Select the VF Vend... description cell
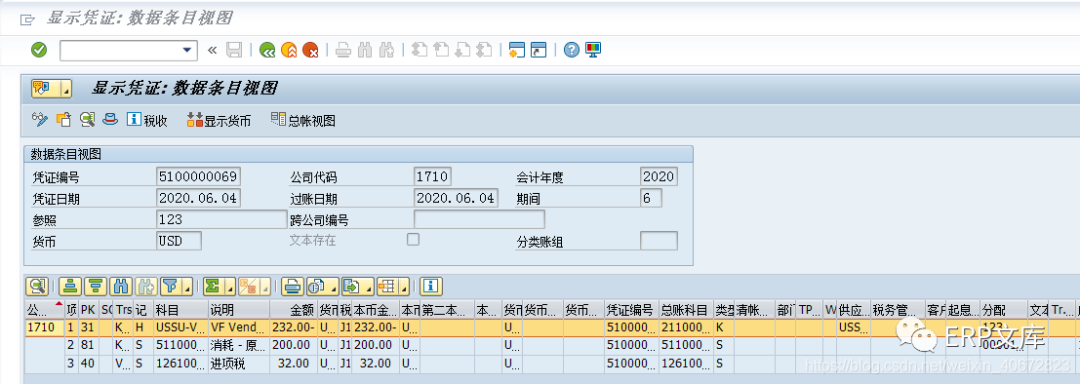 click(x=238, y=328)
